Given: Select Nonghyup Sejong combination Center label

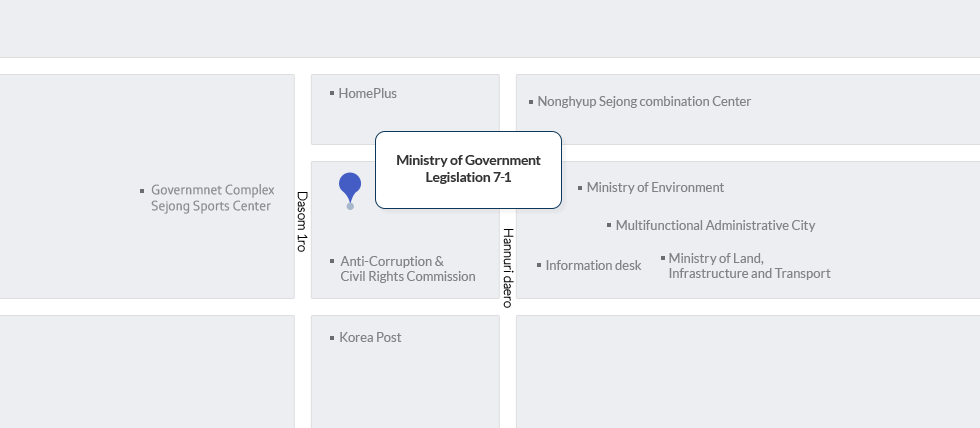Looking at the screenshot, I should 644,101.
